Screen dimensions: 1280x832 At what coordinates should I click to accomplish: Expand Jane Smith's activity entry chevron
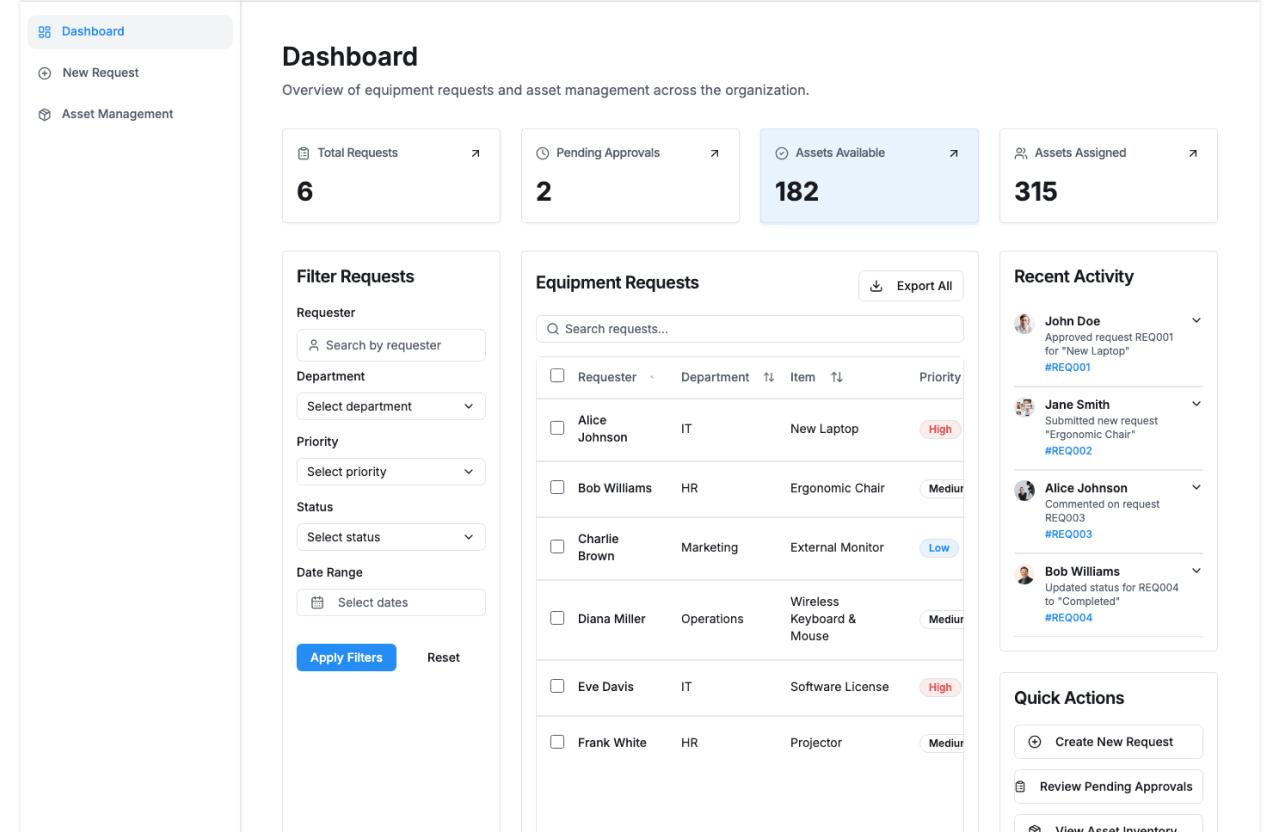1196,404
